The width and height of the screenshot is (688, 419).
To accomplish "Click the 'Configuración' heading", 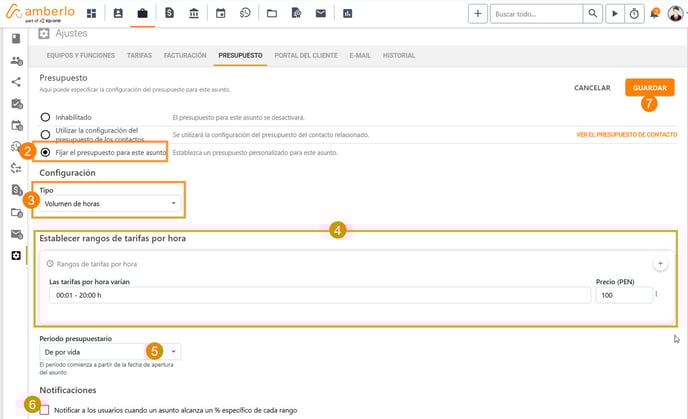I will (x=68, y=173).
